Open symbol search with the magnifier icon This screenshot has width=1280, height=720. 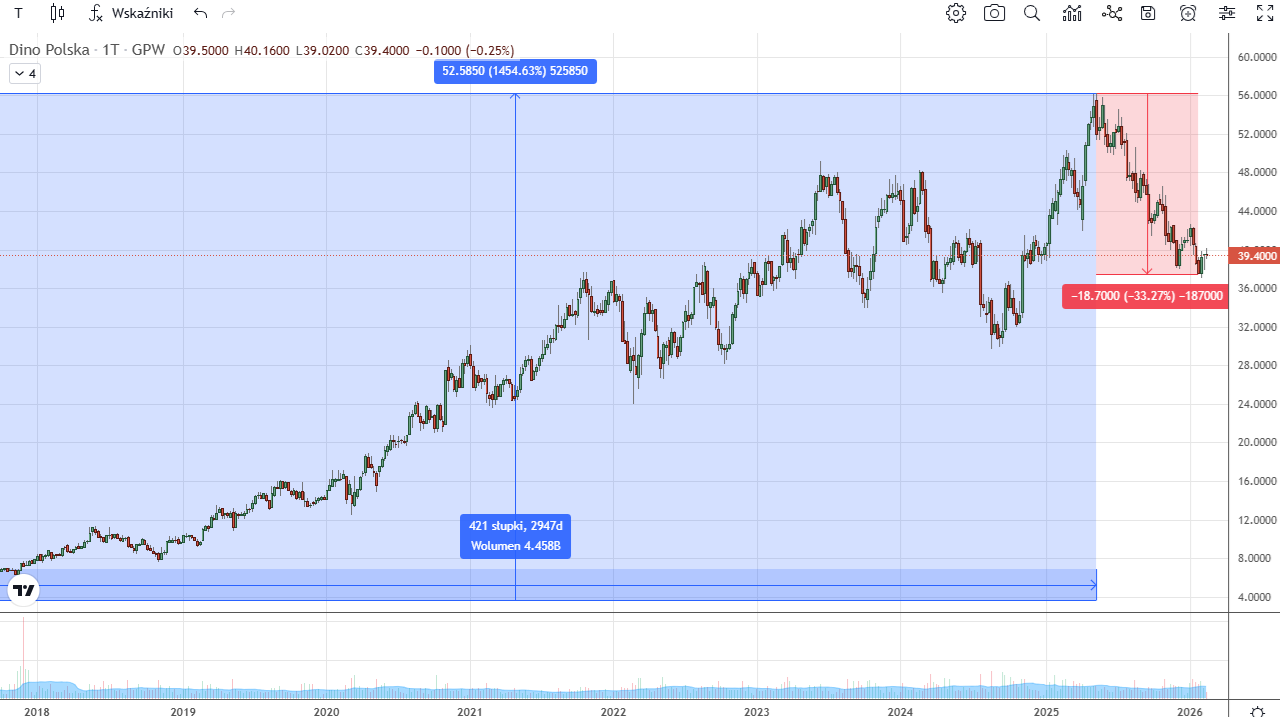[x=1032, y=13]
